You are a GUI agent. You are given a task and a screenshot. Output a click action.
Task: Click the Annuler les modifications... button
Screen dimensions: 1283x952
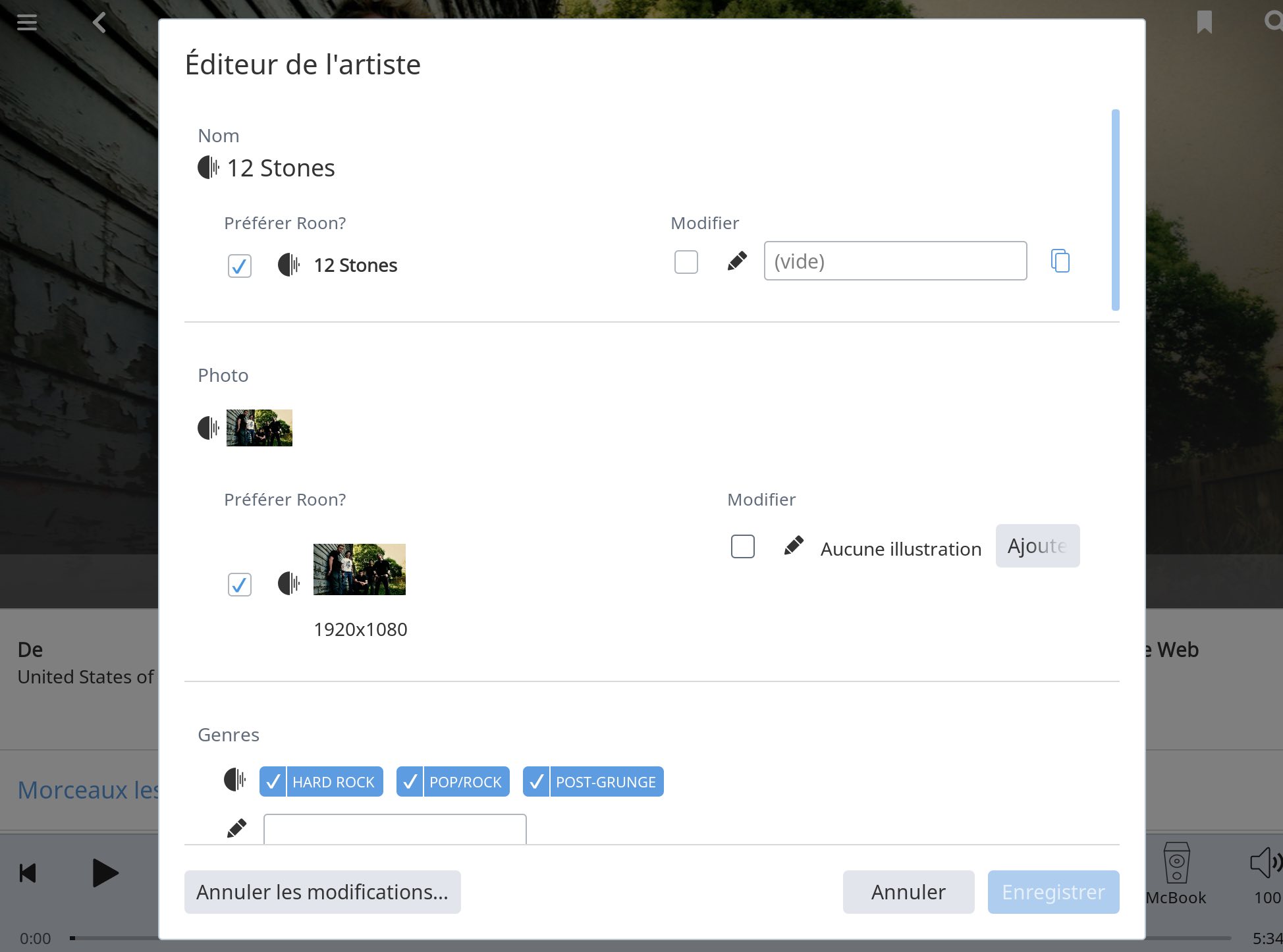[323, 892]
